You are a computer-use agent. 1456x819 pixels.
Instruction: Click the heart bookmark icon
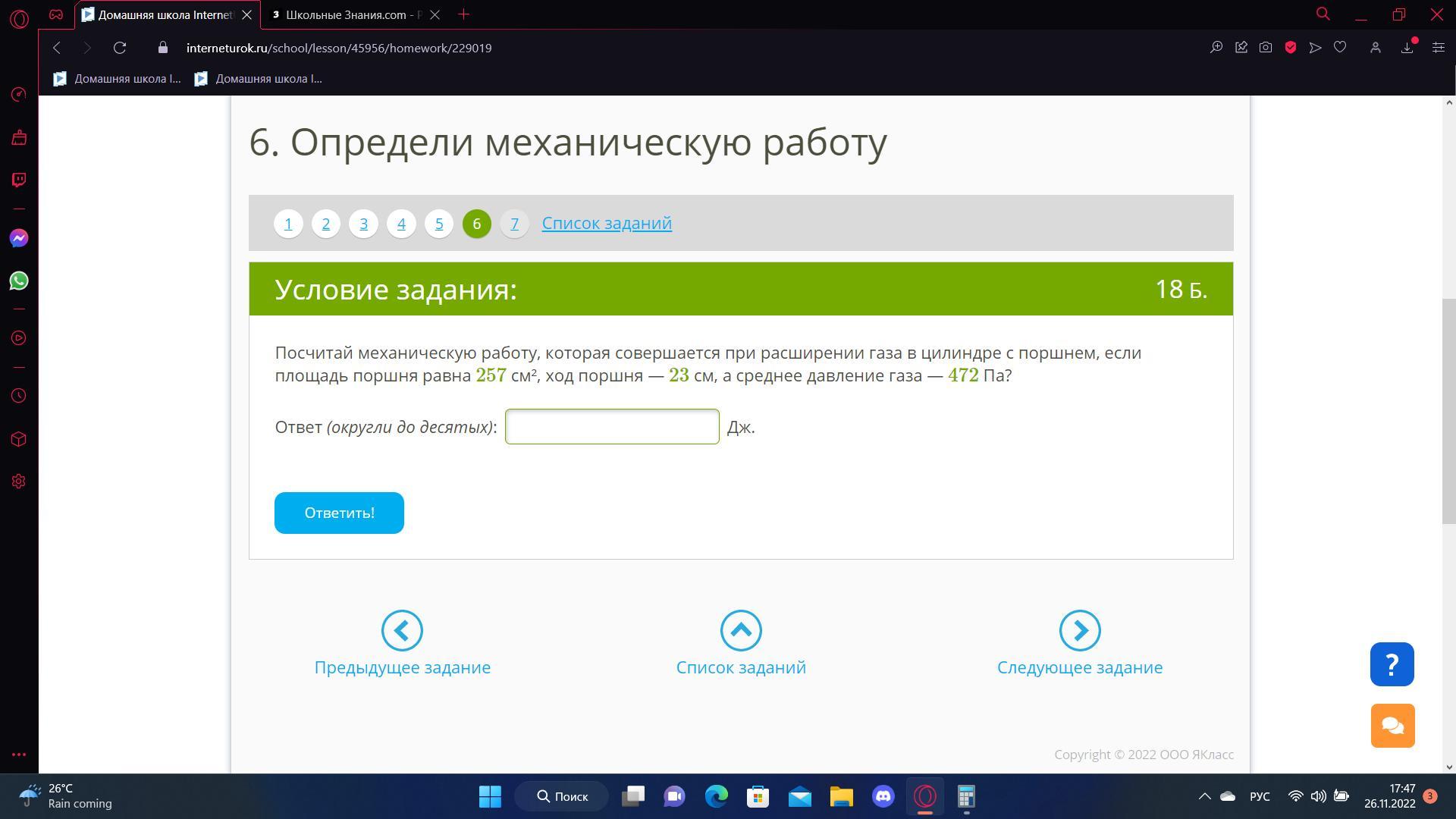pyautogui.click(x=1340, y=48)
